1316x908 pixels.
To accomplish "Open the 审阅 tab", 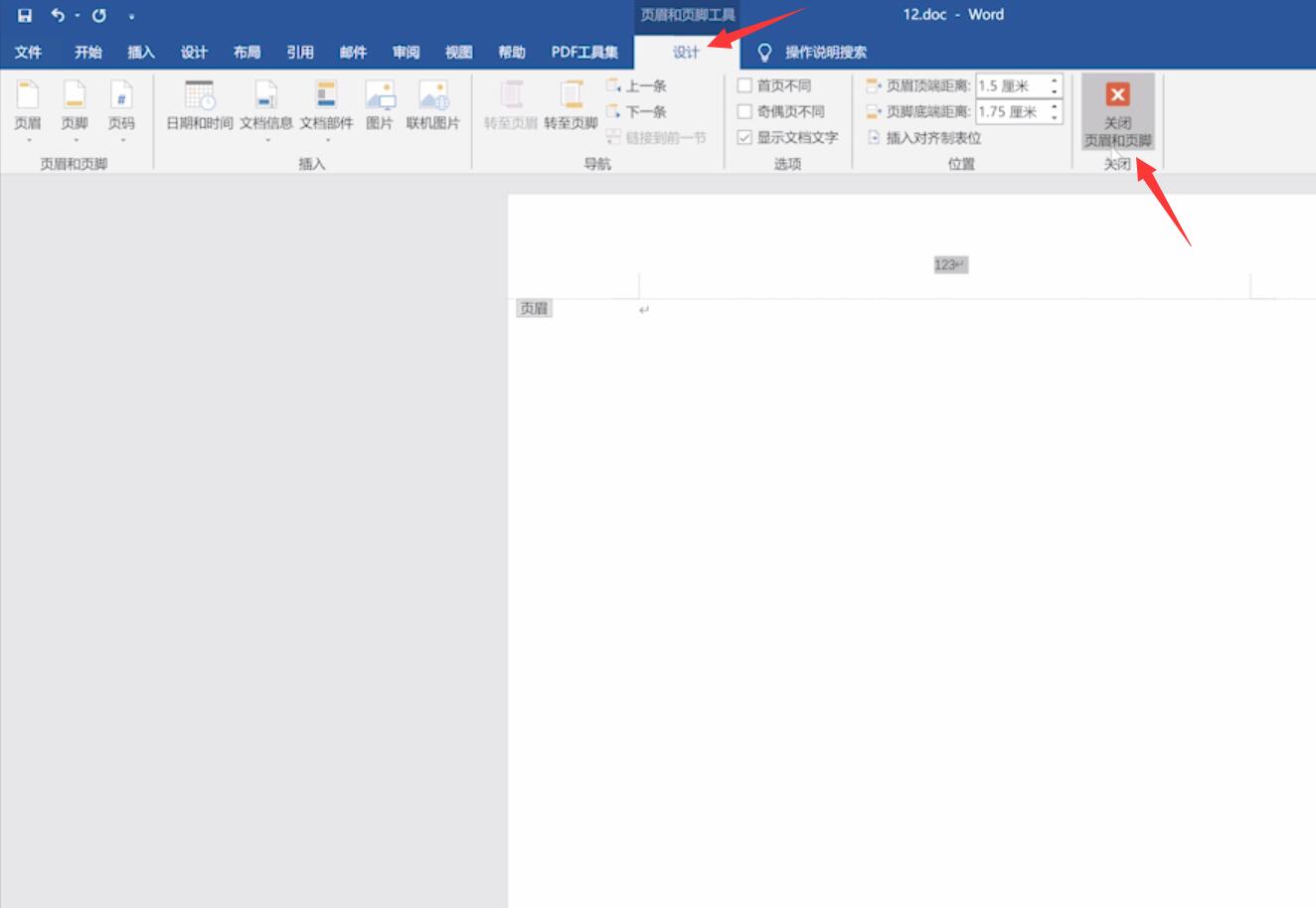I will point(406,52).
